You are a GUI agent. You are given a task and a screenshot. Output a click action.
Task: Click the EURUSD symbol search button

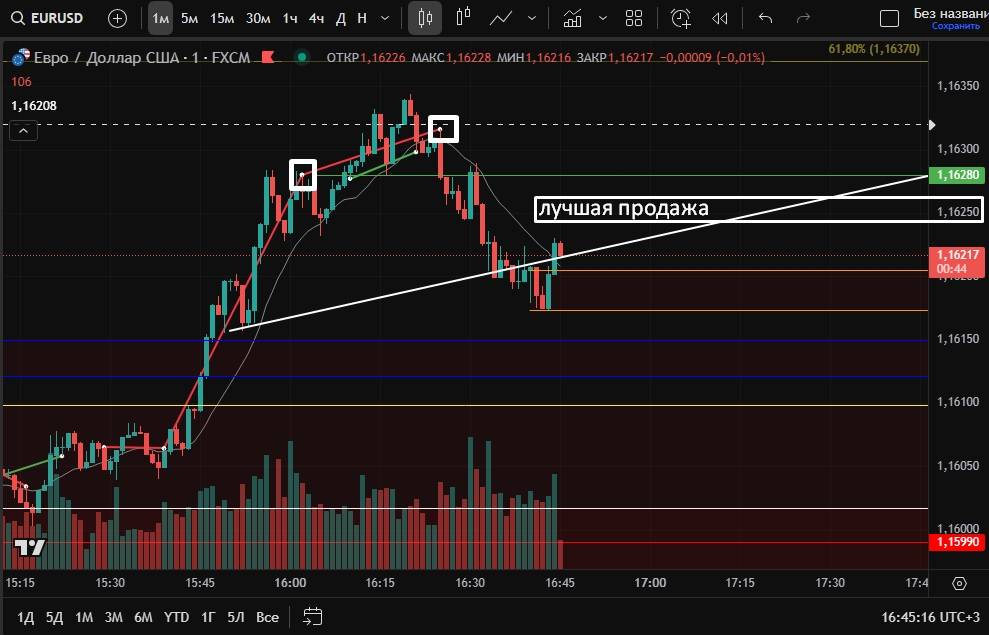click(x=50, y=18)
